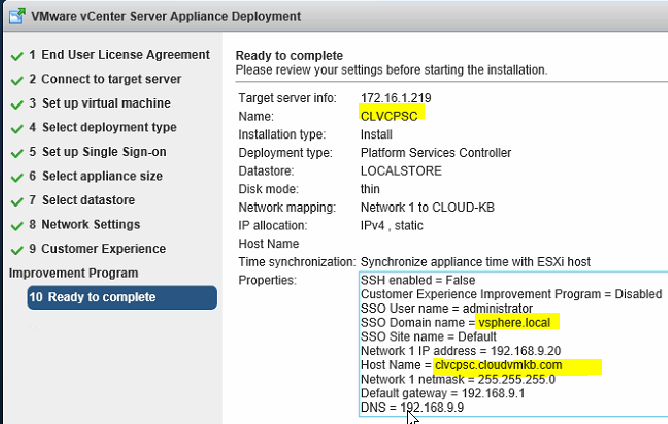The height and width of the screenshot is (424, 668).
Task: Click the SSH enabled = False property line
Action: click(418, 280)
